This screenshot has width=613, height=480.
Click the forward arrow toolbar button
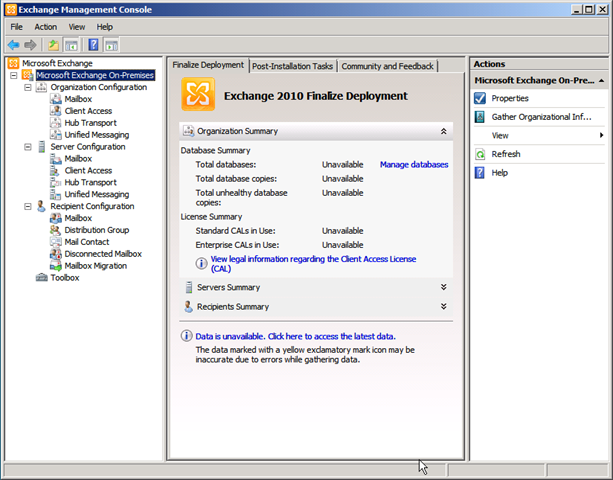[30, 45]
